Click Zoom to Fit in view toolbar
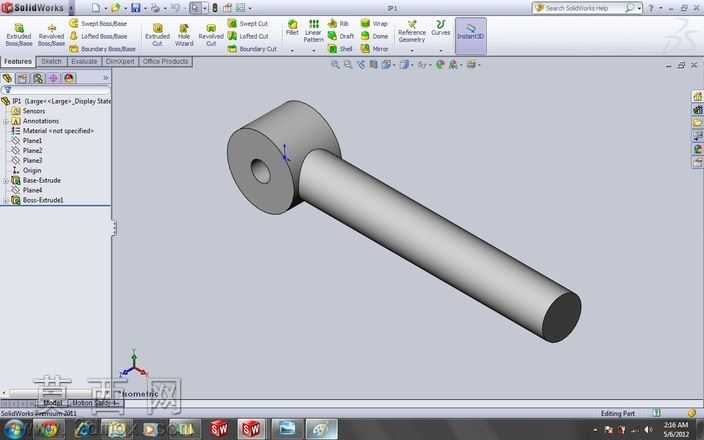 coord(335,65)
